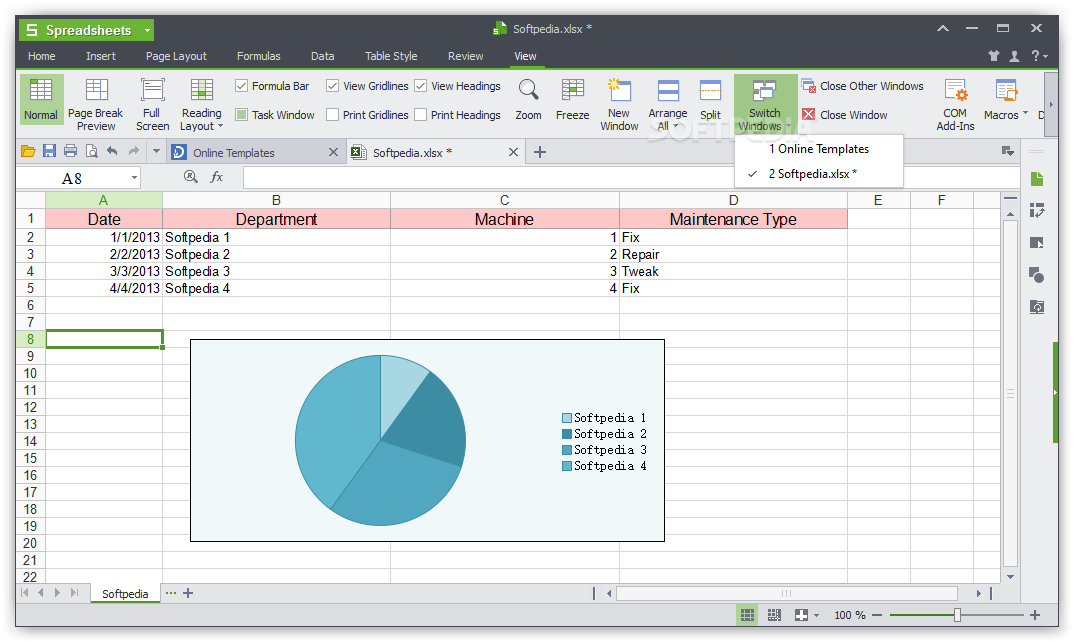Click the magnifier icon beside fx
Screen dimensions: 1074x642
coord(191,177)
